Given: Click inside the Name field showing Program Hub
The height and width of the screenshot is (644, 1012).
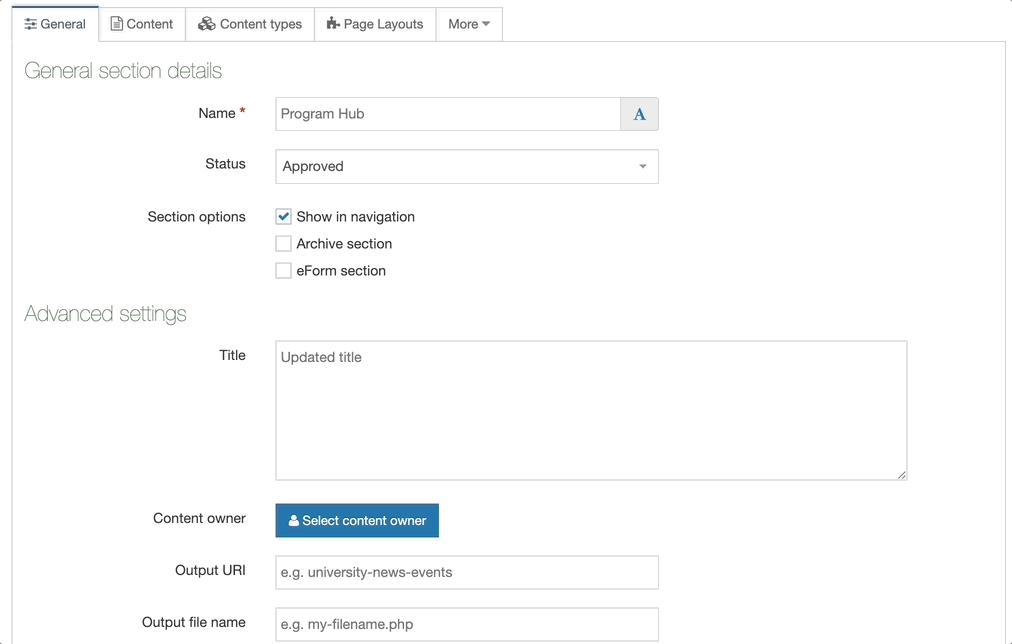Looking at the screenshot, I should click(447, 113).
